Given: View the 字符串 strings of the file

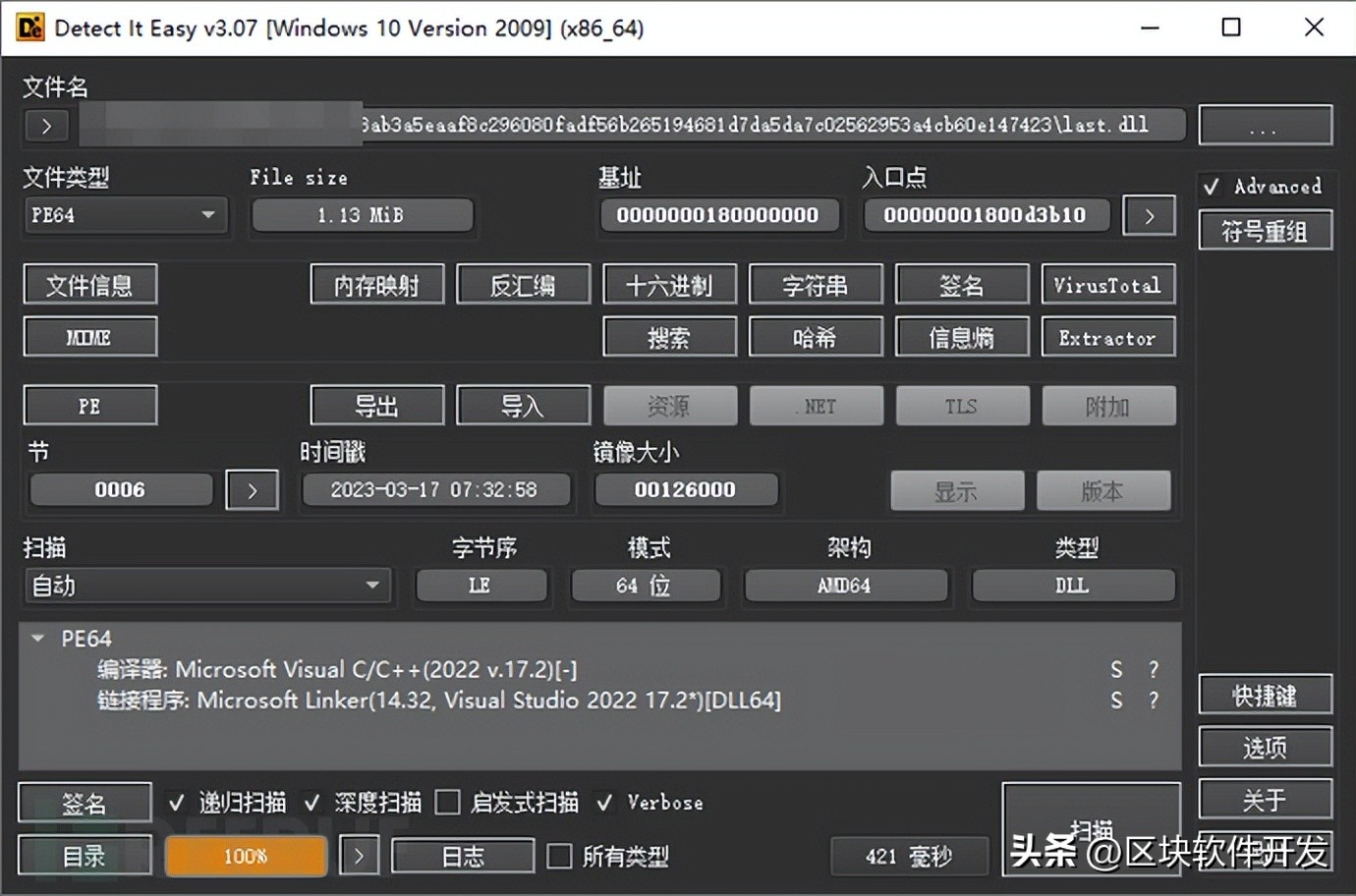Looking at the screenshot, I should coord(816,284).
